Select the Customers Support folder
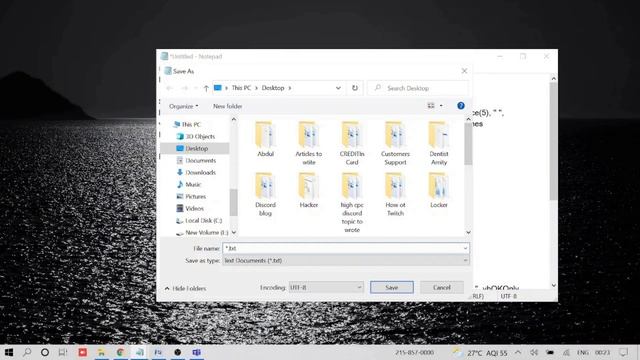Screen dimensions: 640x360 [395, 143]
